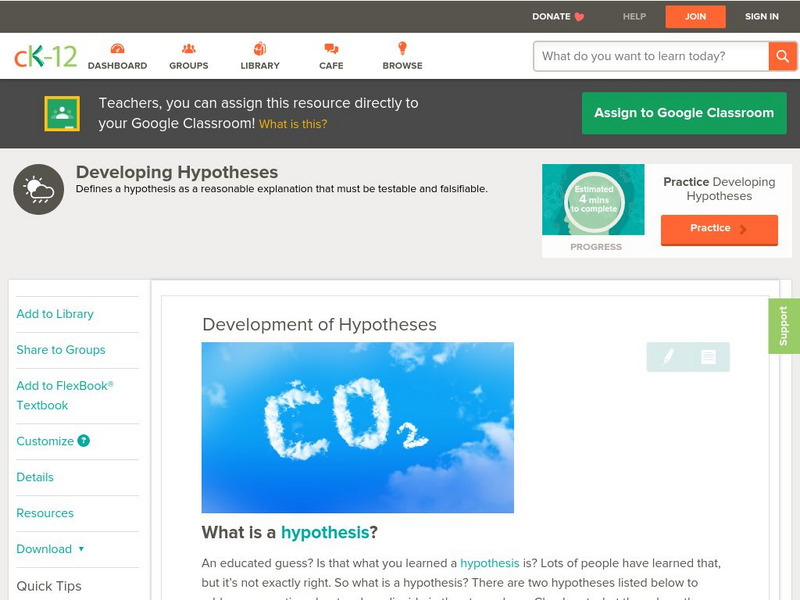This screenshot has height=600, width=800.
Task: Click the CO2 clouds image
Action: point(358,428)
